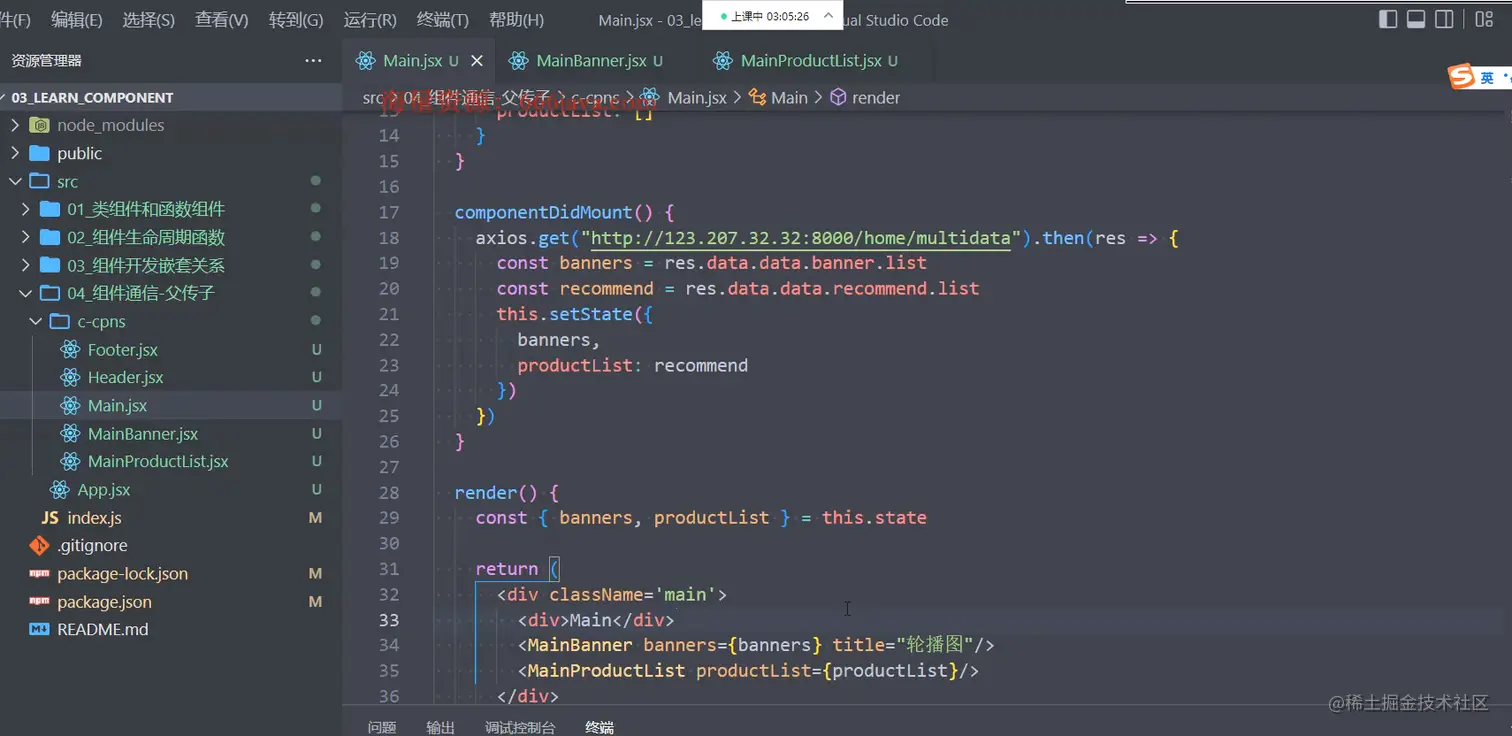Click line number 17 in the gutter
Viewport: 1512px width, 736px height.
coord(389,212)
